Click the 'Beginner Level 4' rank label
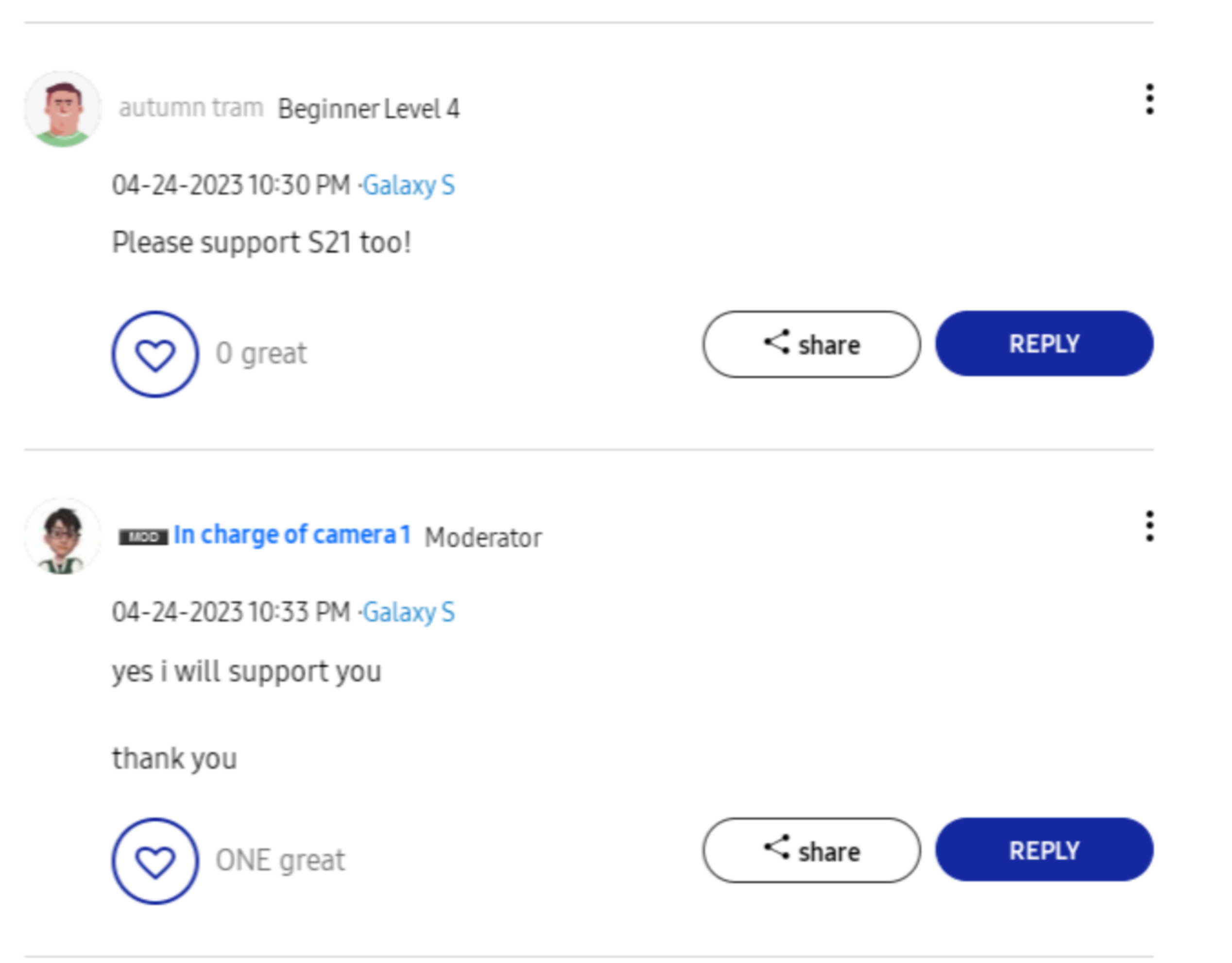 point(369,109)
